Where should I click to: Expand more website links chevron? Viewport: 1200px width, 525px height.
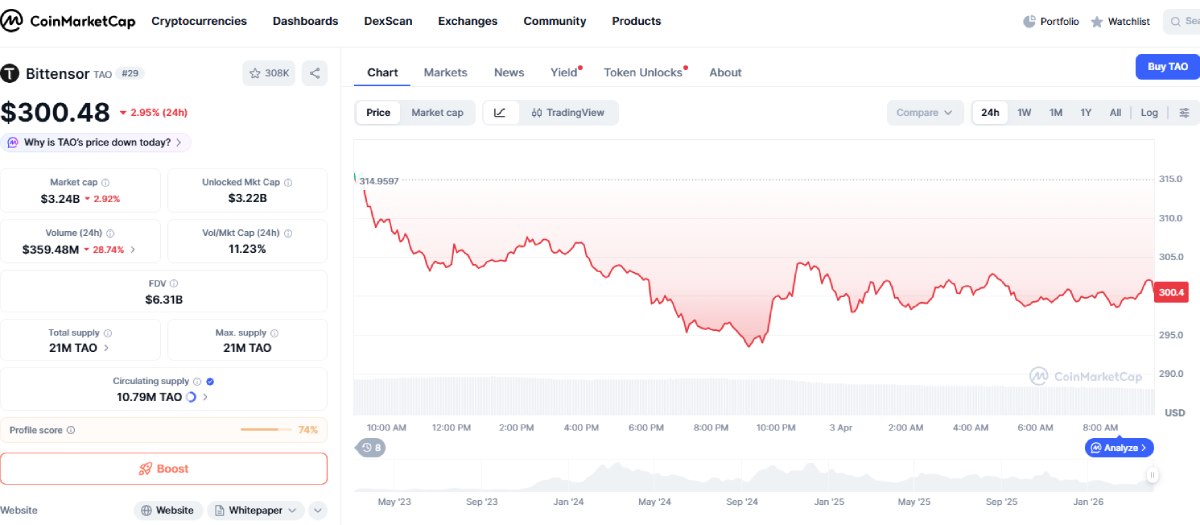click(x=318, y=510)
